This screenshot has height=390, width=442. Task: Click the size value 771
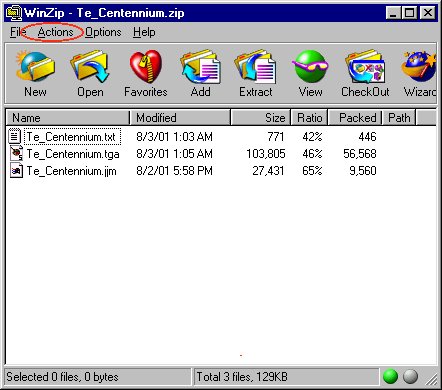coord(276,137)
